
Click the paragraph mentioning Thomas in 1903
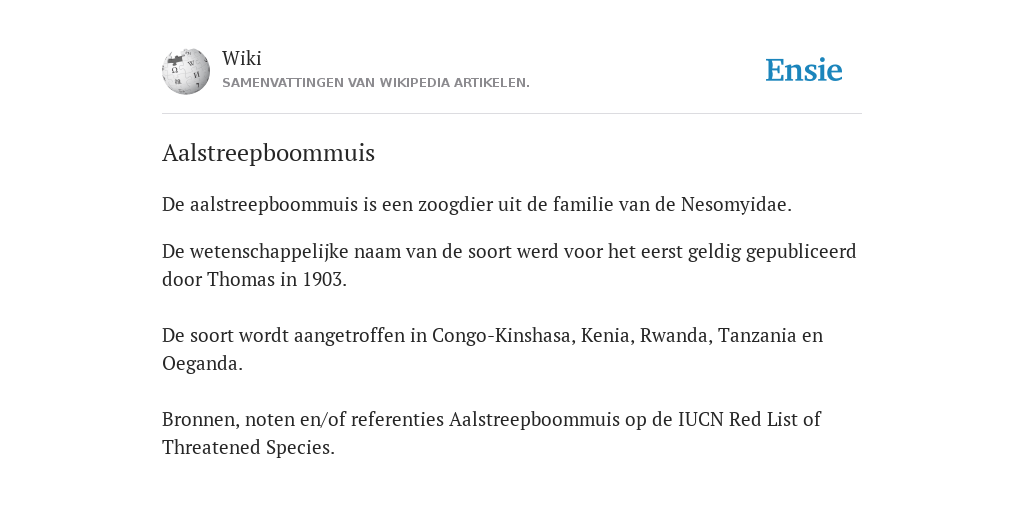pyautogui.click(x=509, y=265)
